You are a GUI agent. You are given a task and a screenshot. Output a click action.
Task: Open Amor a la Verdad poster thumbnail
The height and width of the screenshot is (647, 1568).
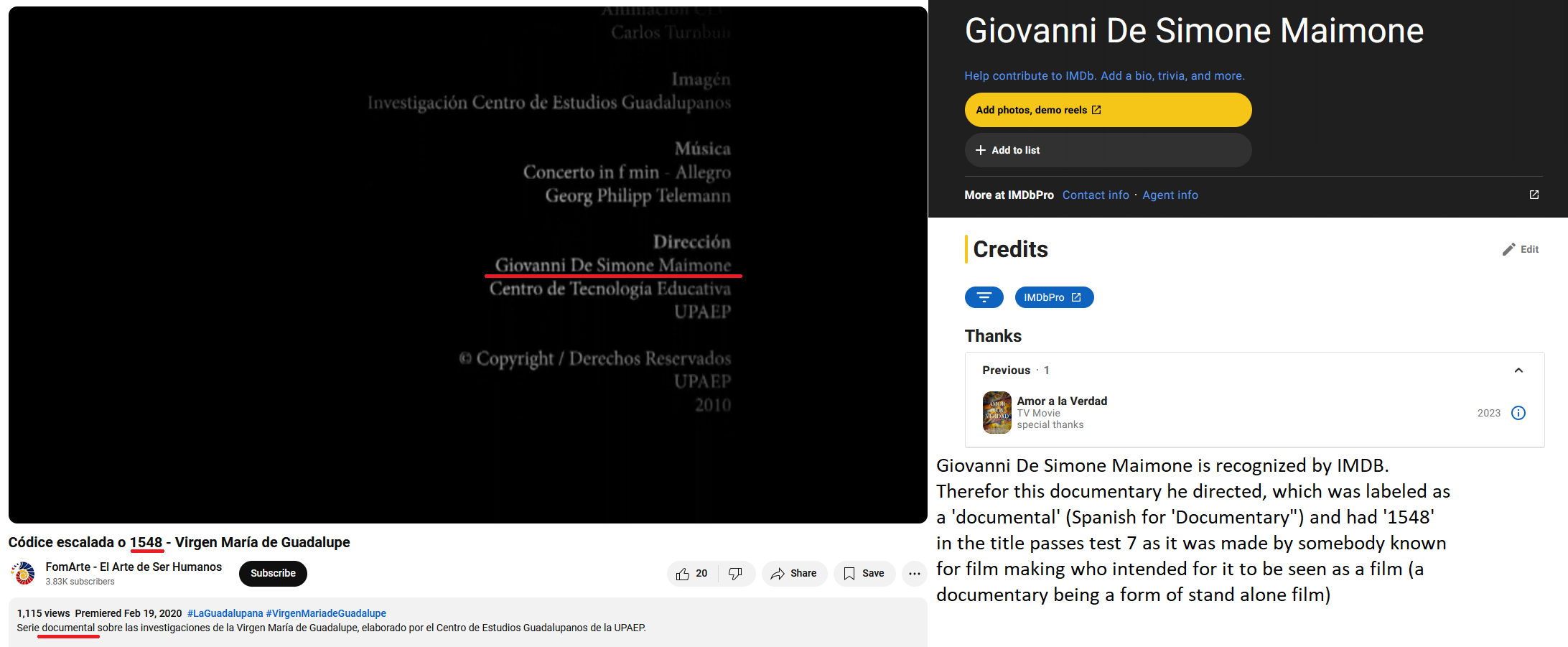click(997, 412)
